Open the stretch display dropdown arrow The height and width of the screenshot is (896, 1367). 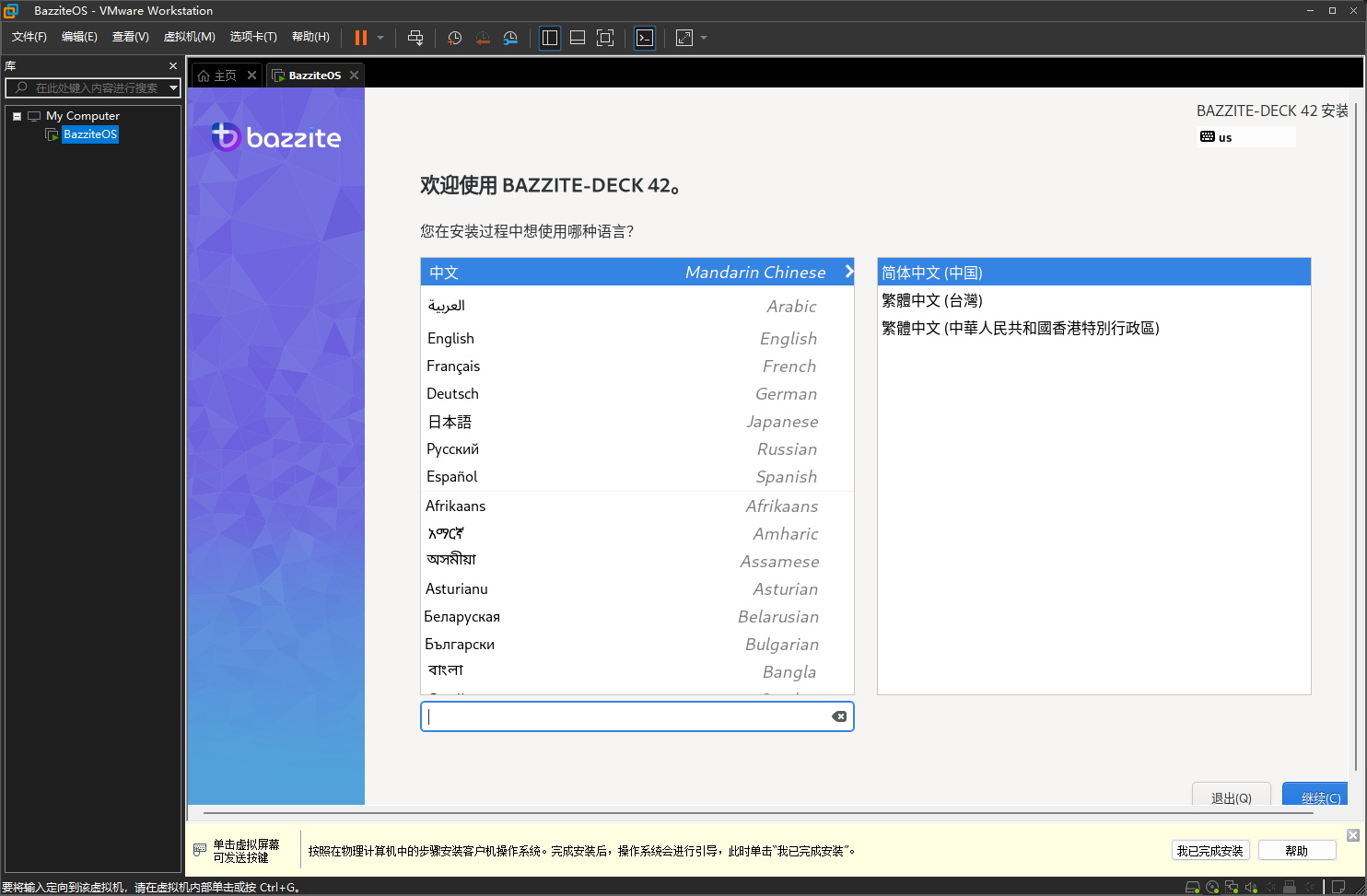[x=704, y=38]
